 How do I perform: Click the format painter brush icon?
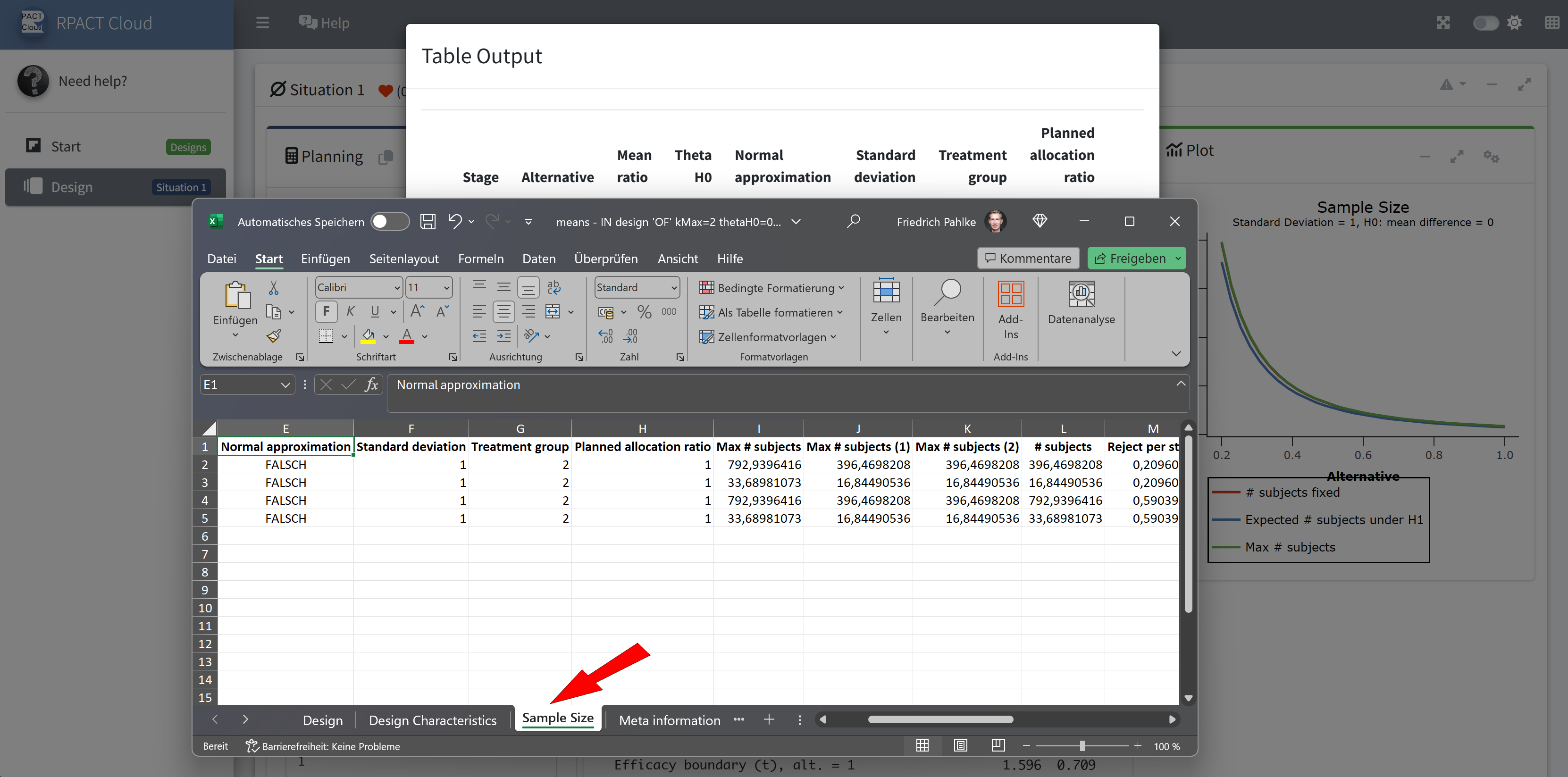click(274, 335)
